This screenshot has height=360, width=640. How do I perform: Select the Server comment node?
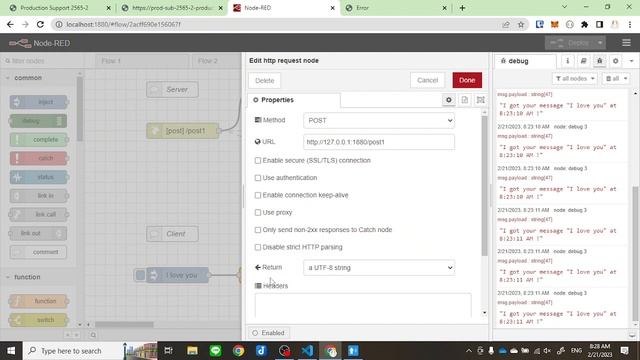pos(172,89)
